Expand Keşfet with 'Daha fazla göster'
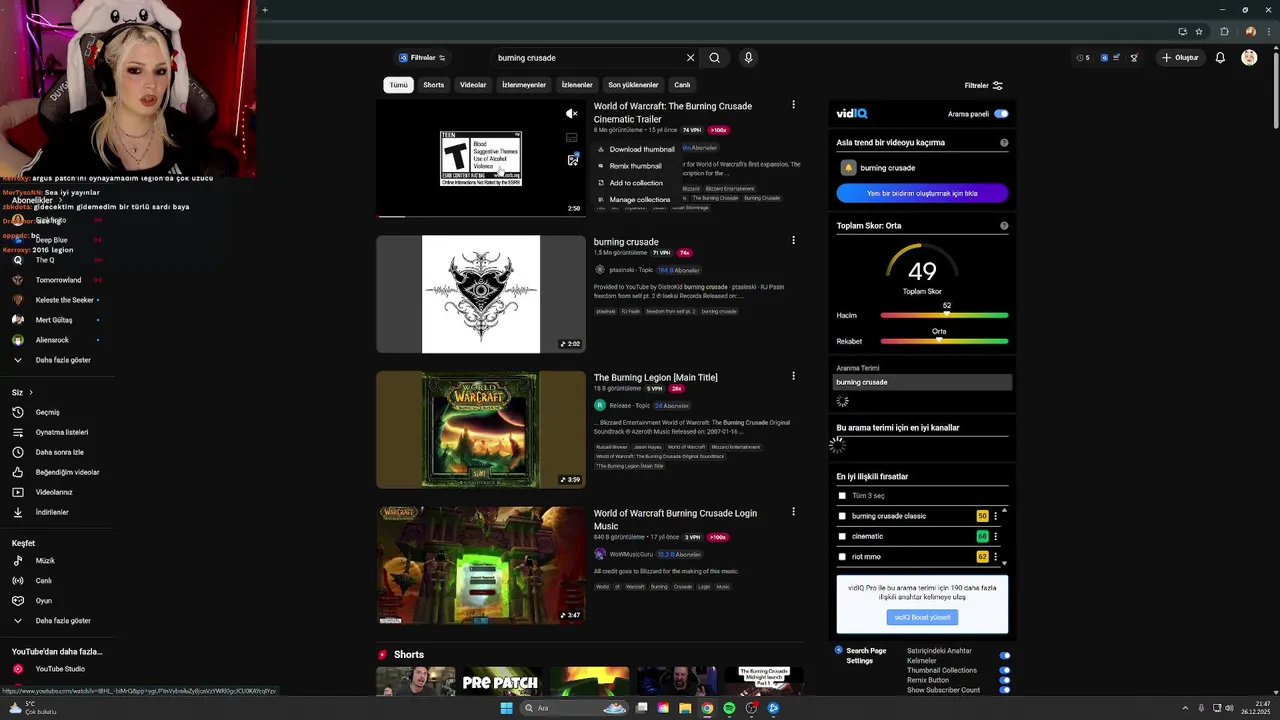1280x720 pixels. (x=62, y=621)
